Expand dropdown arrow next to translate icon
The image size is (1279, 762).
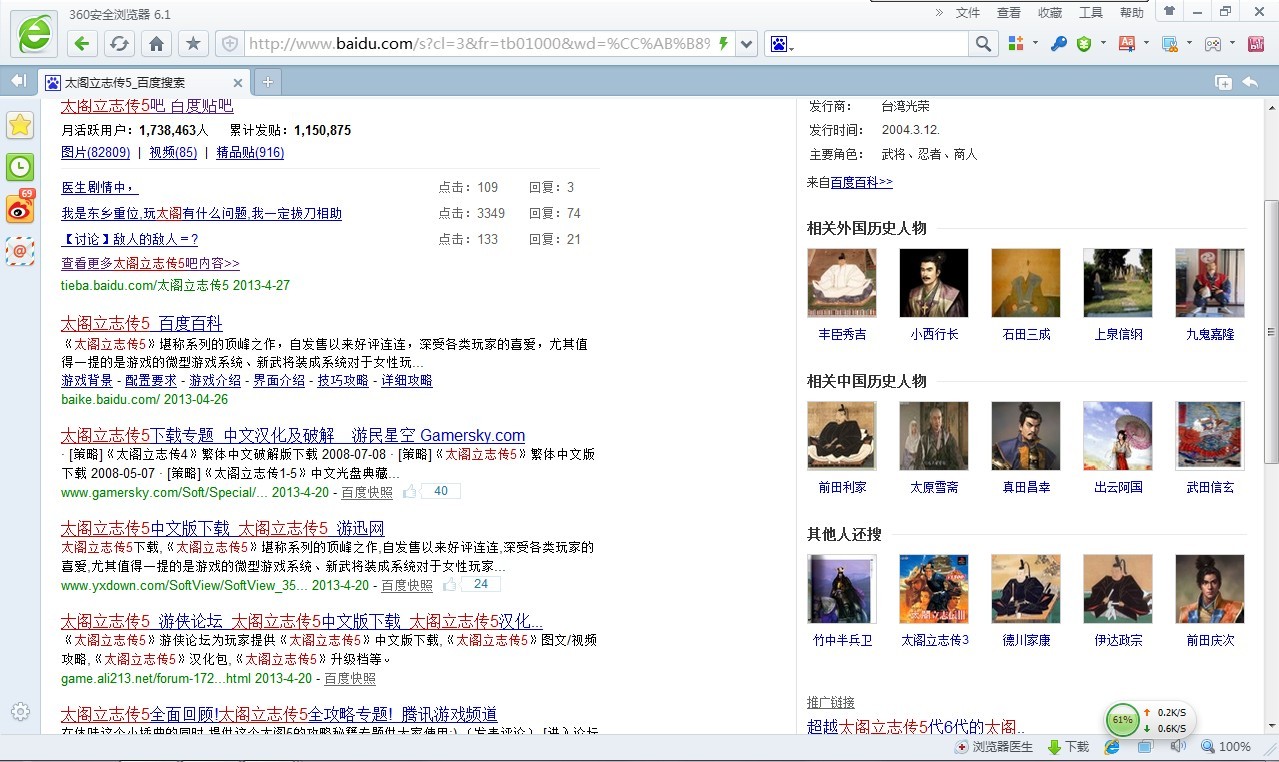(1145, 44)
